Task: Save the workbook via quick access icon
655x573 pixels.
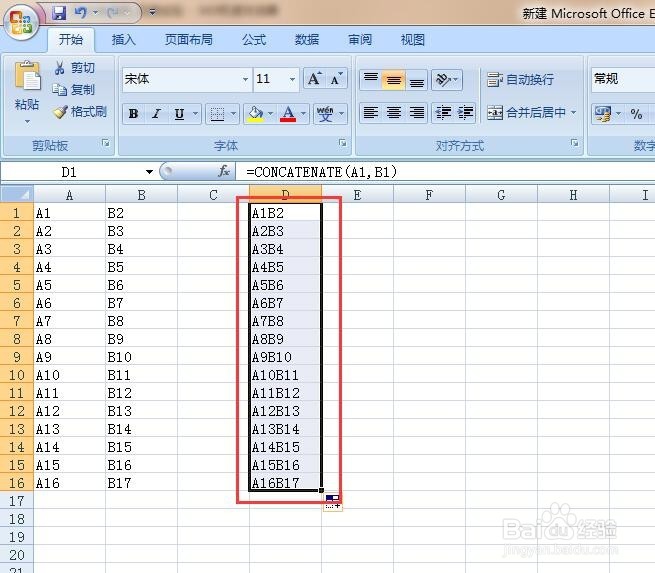Action: click(x=59, y=13)
